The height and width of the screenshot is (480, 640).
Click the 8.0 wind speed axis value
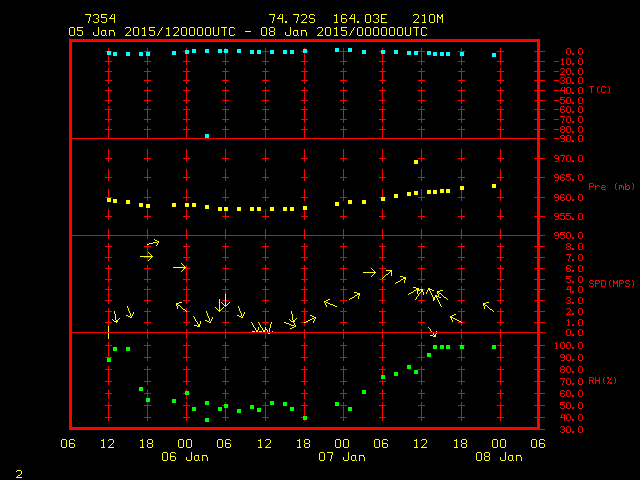pyautogui.click(x=574, y=247)
